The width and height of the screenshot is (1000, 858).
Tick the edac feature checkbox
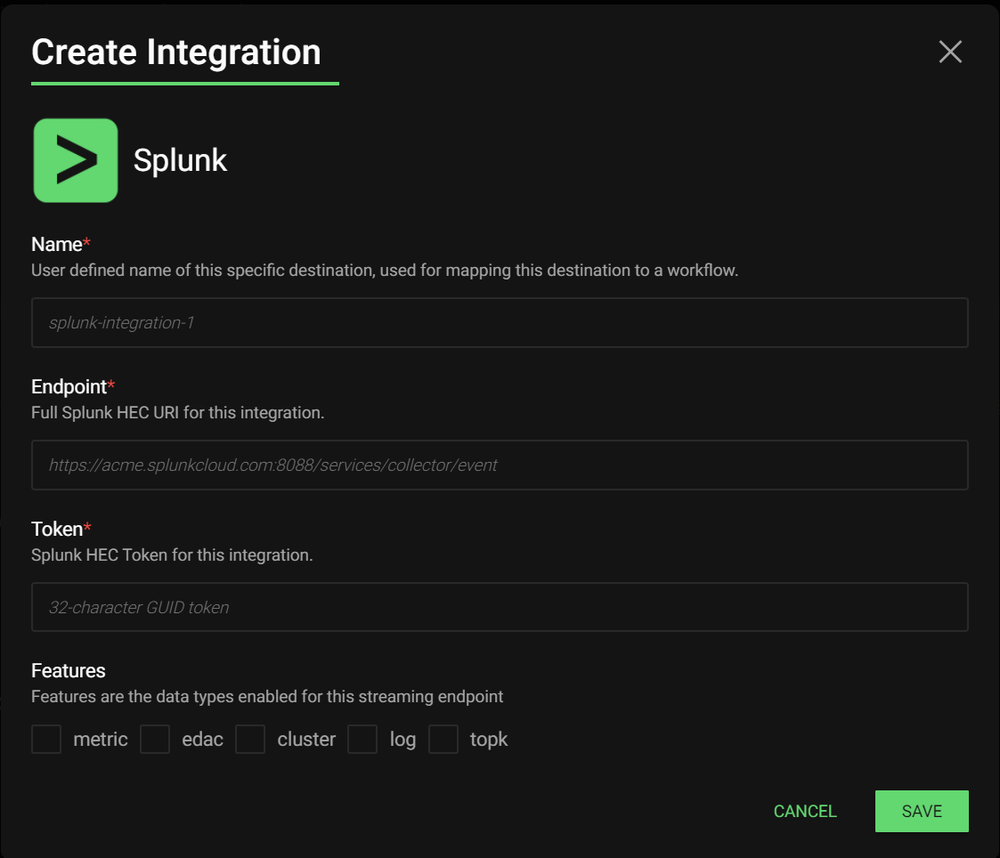coord(155,739)
